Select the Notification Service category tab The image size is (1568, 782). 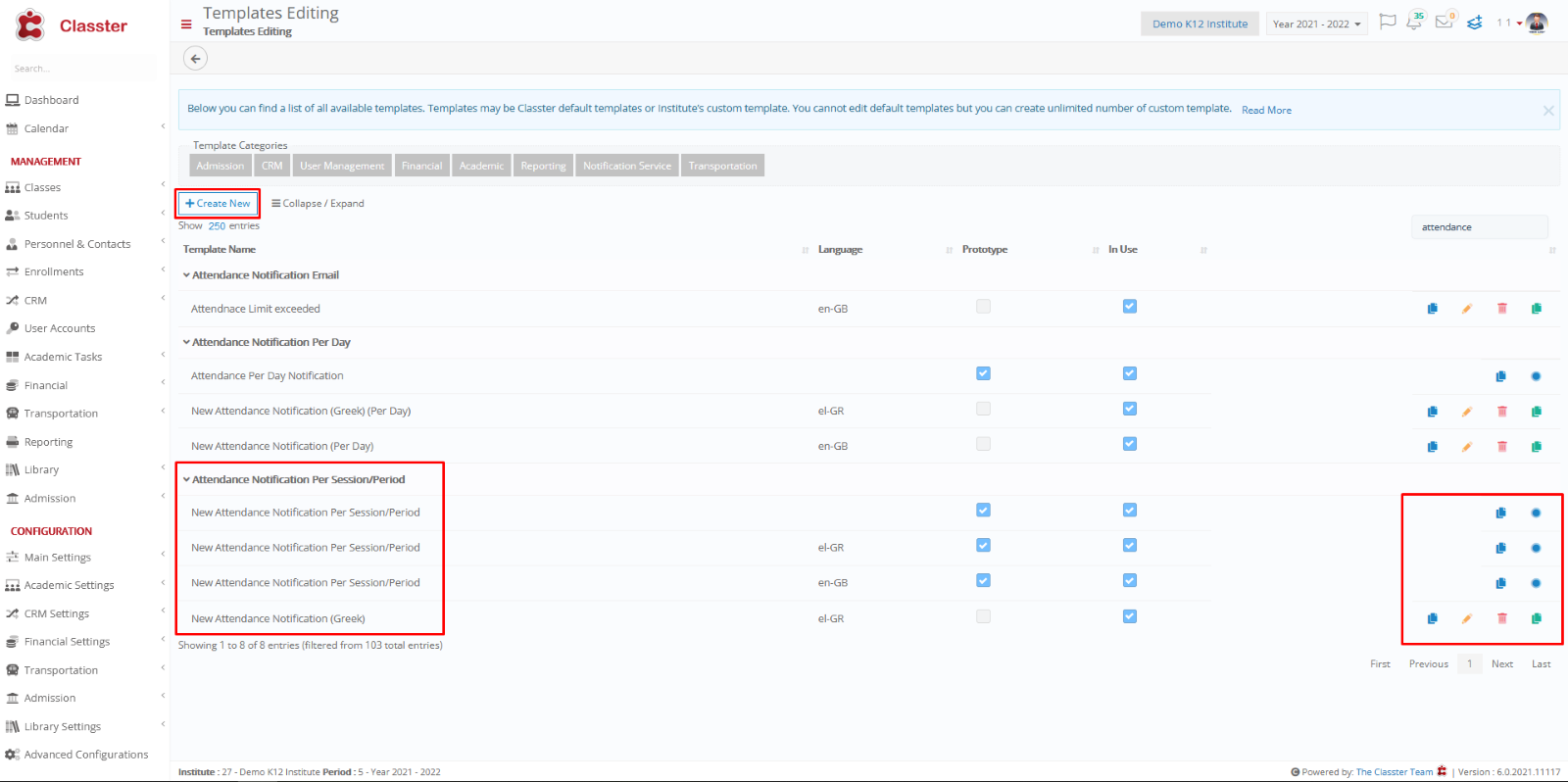pos(627,166)
